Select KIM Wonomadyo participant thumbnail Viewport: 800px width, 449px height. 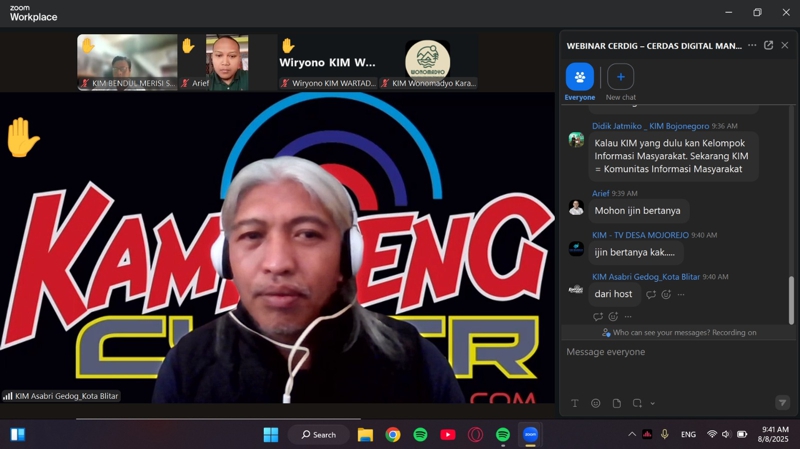click(428, 62)
